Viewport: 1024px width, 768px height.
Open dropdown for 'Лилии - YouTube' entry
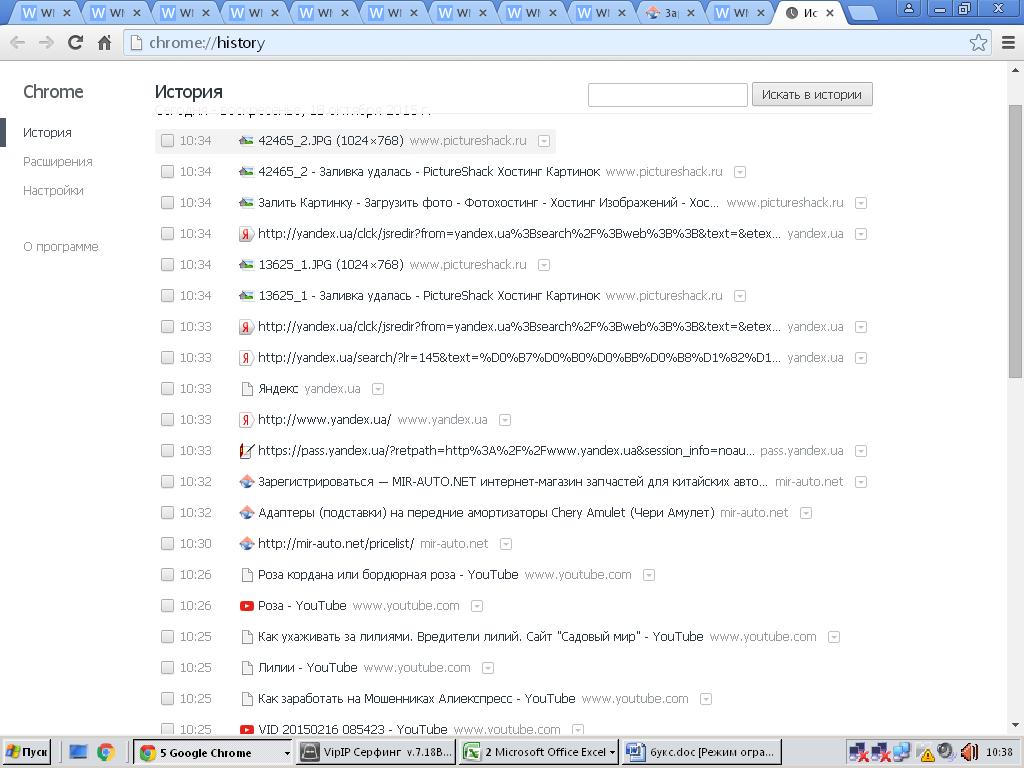pos(488,668)
